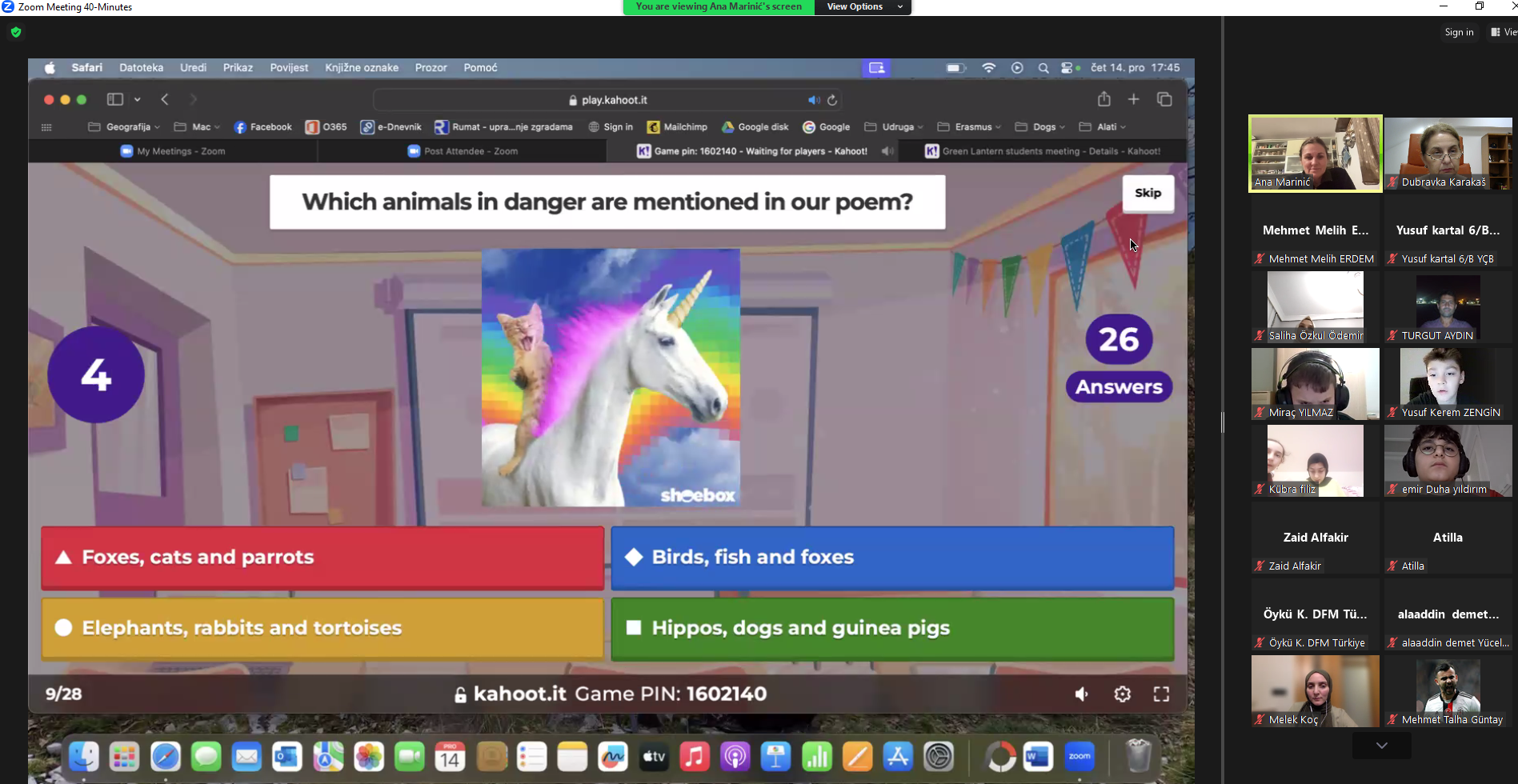Open the Facebook bookmark

[262, 127]
